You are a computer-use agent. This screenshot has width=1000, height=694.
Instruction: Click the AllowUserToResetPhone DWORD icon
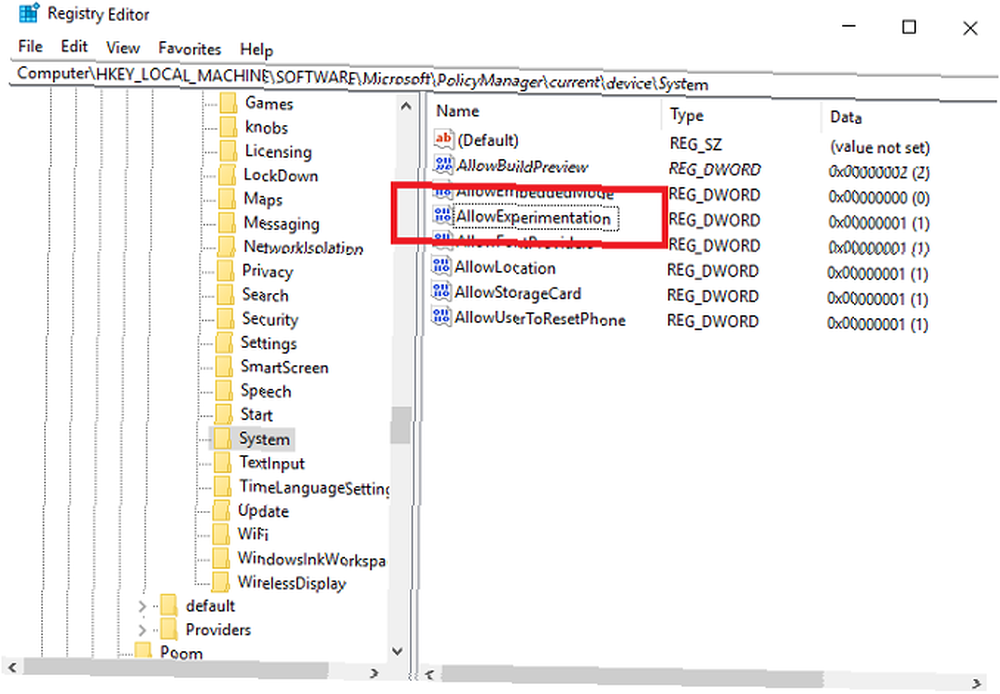(x=441, y=316)
